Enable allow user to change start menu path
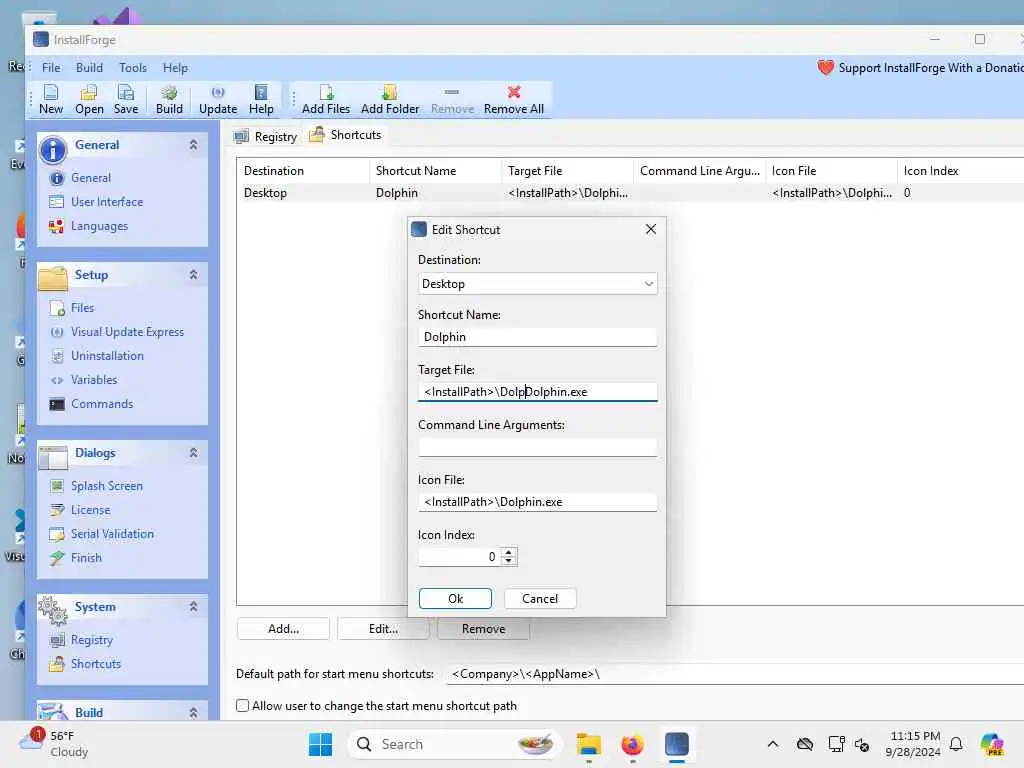The width and height of the screenshot is (1024, 768). click(x=242, y=706)
